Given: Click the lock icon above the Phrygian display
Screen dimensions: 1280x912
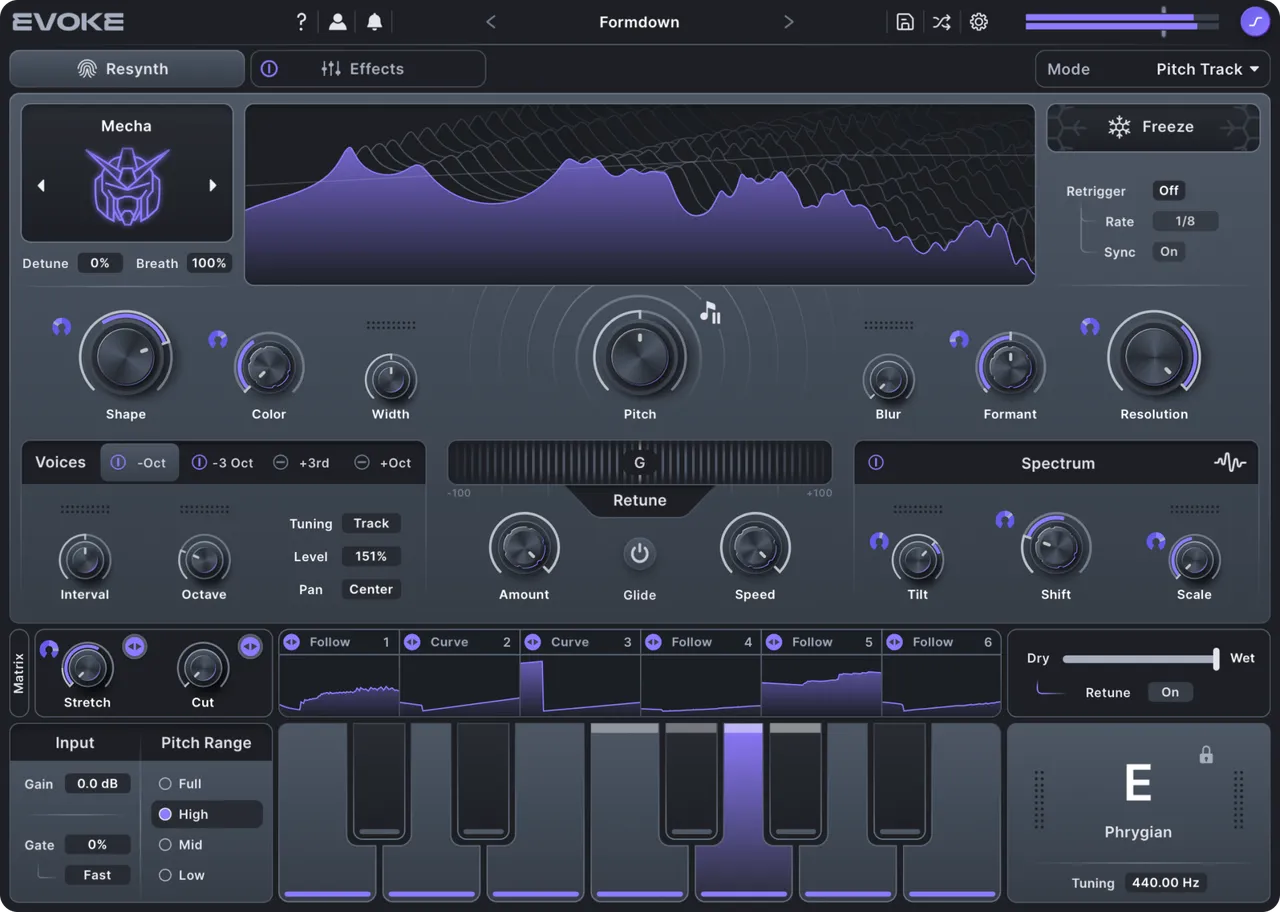Looking at the screenshot, I should (x=1205, y=756).
